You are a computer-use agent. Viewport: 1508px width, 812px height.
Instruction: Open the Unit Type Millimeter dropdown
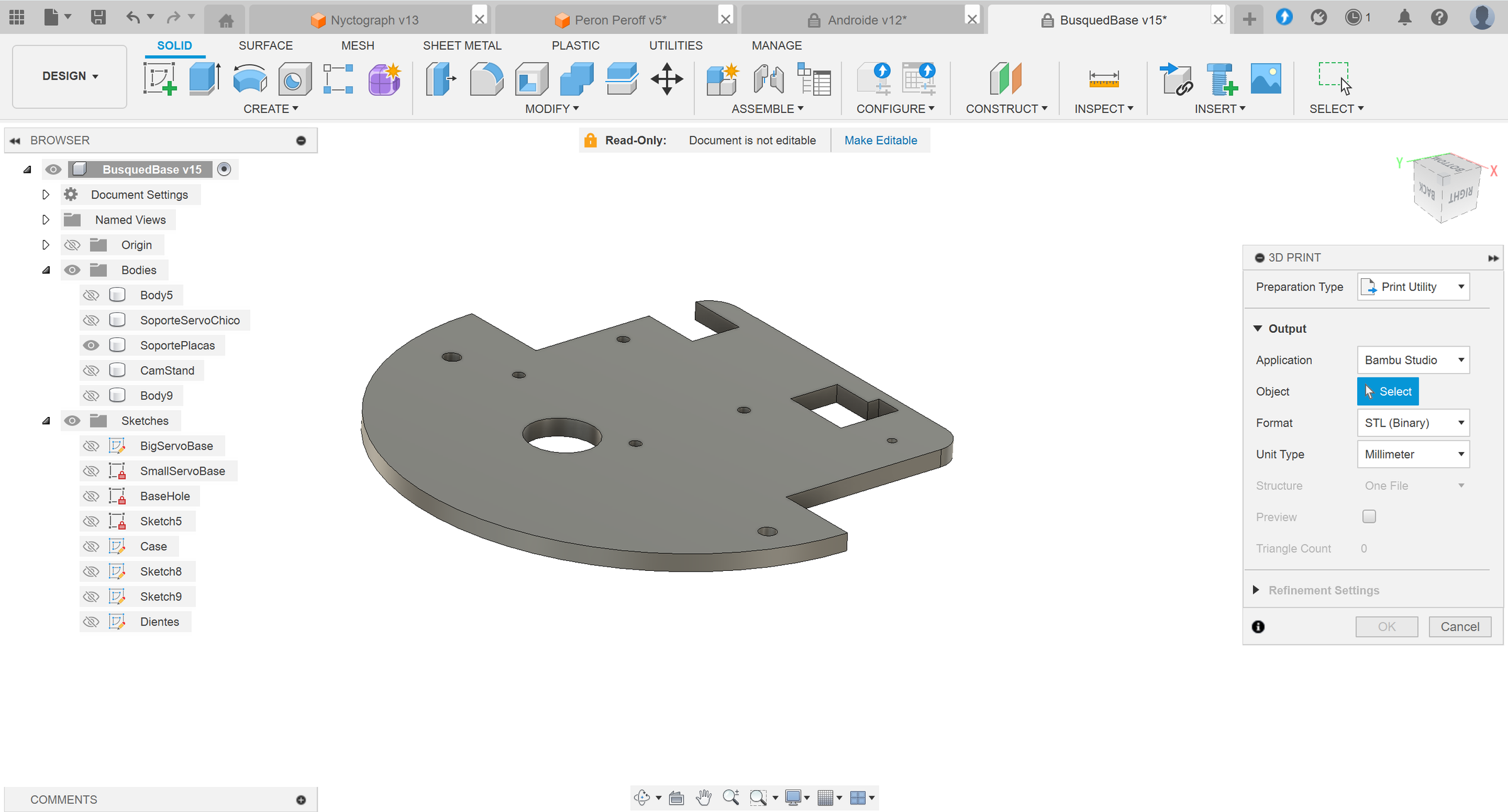click(1413, 454)
